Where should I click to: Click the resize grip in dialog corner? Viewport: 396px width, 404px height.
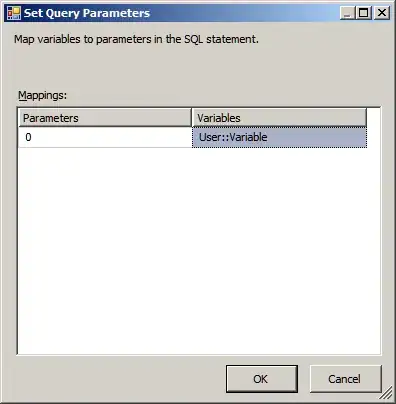coord(386,393)
